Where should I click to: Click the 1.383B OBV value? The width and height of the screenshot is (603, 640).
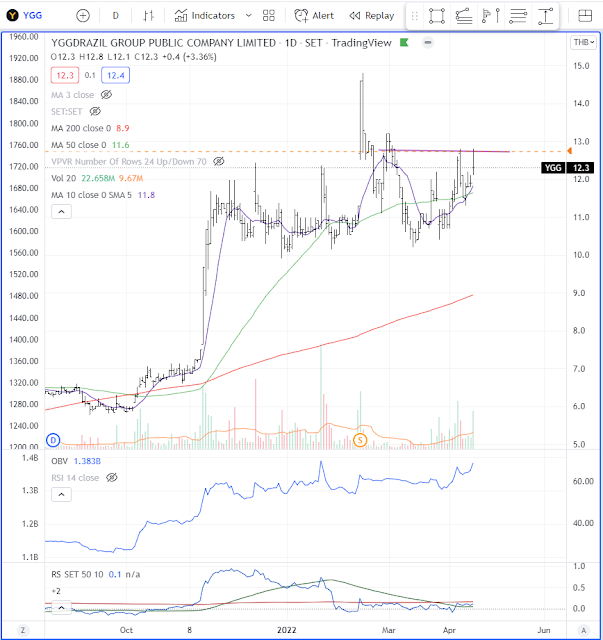(87, 461)
